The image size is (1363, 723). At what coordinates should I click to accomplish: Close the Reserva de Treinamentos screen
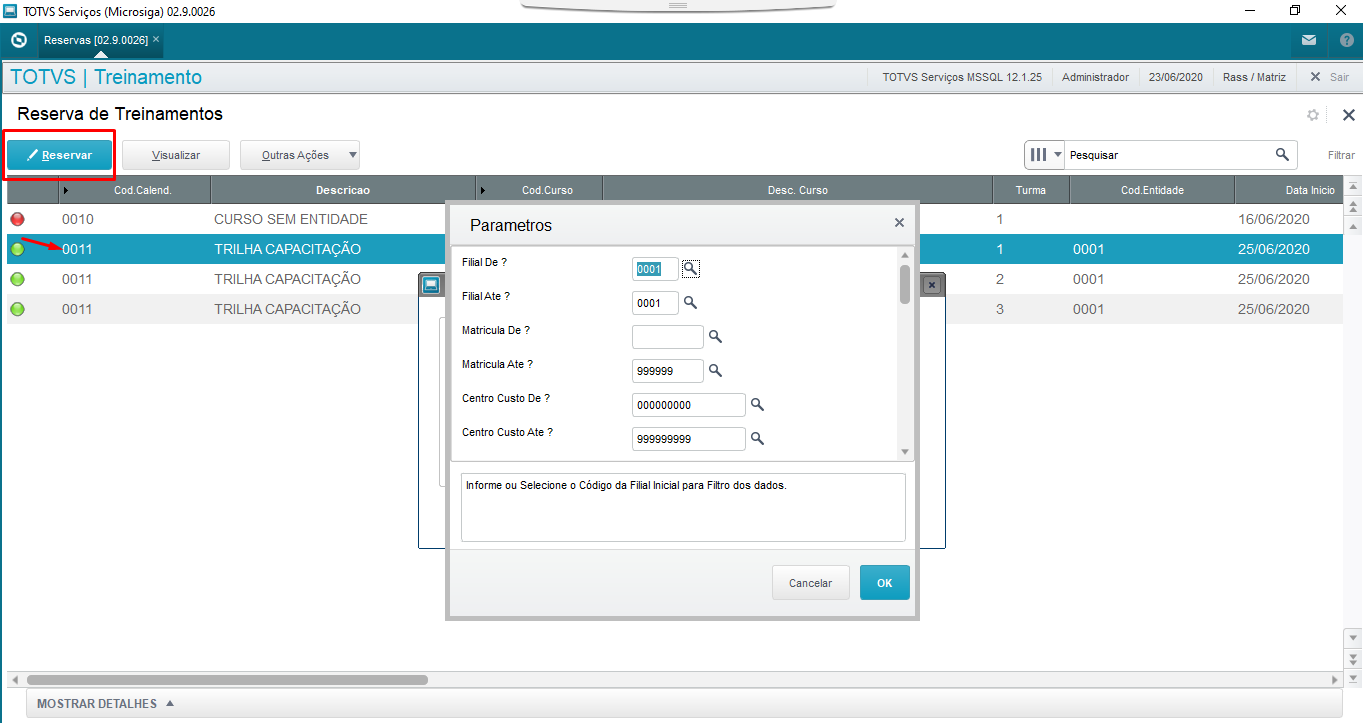click(1348, 115)
